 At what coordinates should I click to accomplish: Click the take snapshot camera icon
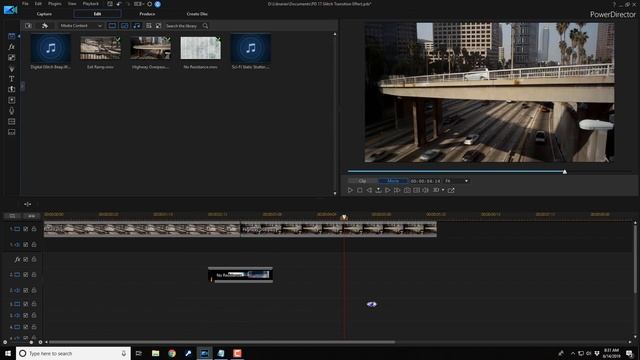coord(407,190)
